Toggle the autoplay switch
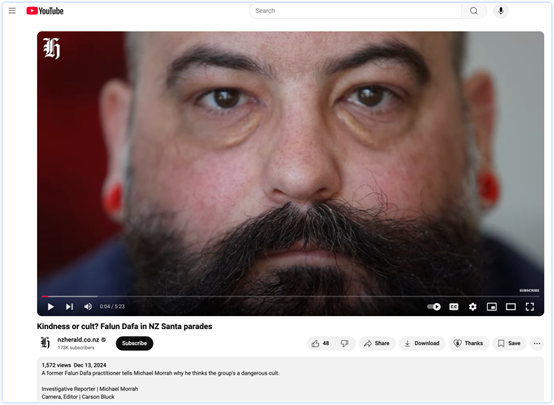The width and height of the screenshot is (554, 405). click(434, 307)
